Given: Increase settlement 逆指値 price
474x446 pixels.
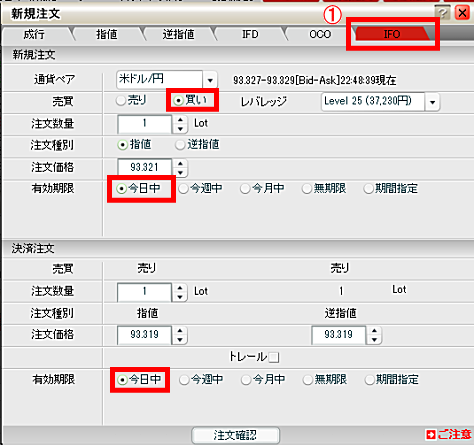Looking at the screenshot, I should [374, 331].
